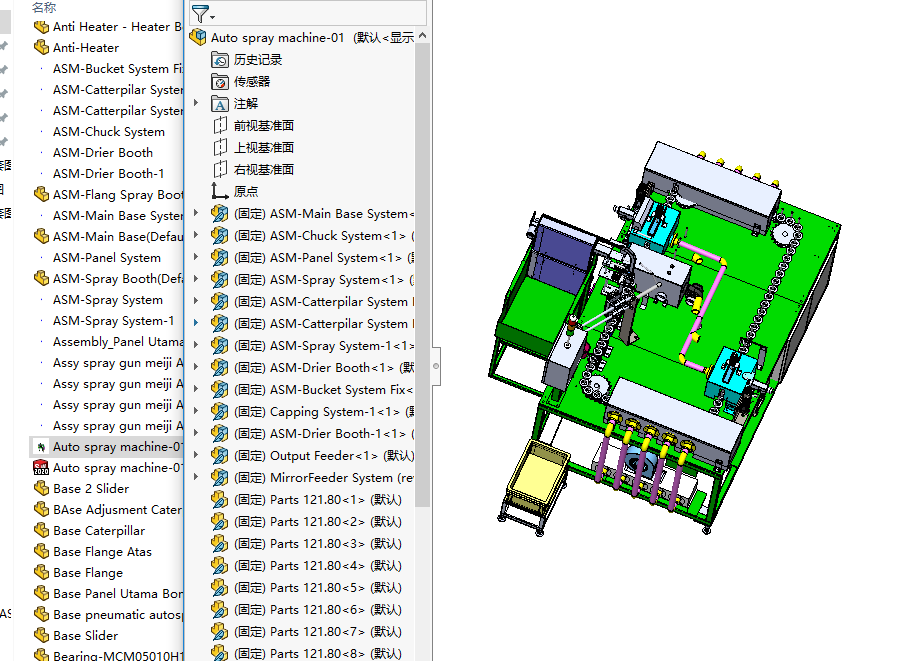Select ASM-Panel System in file list

coord(106,258)
